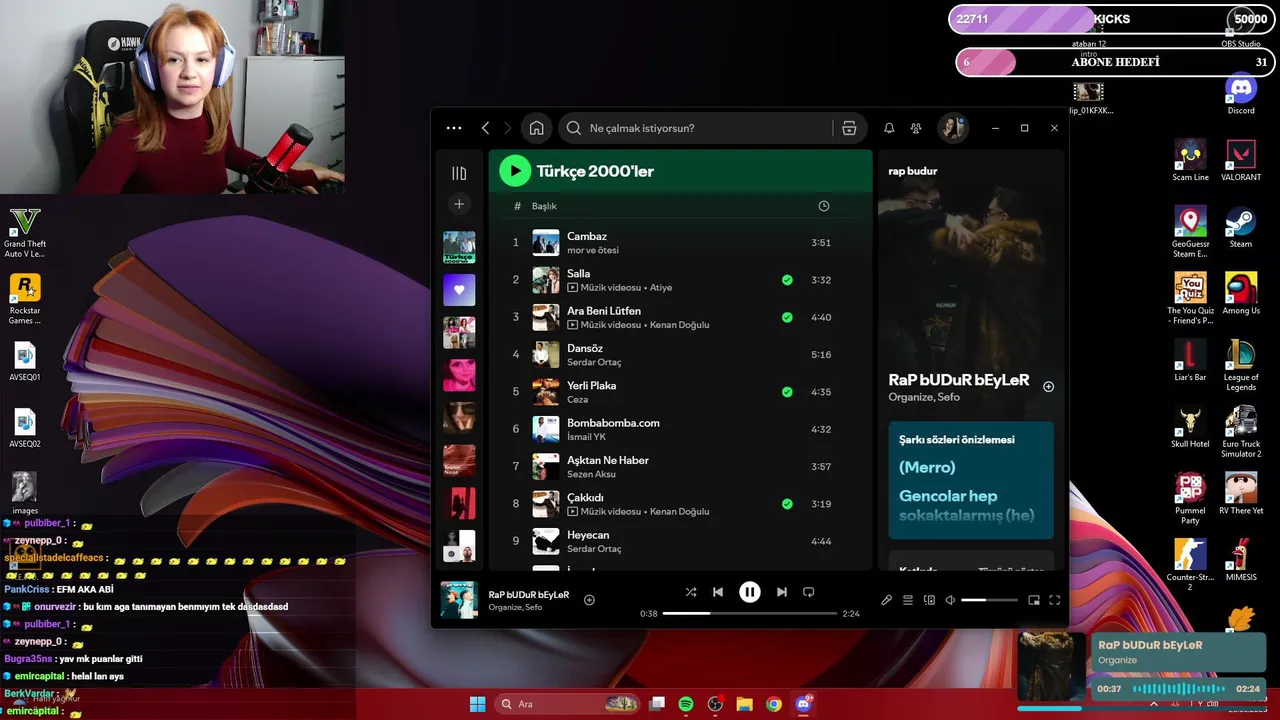Viewport: 1280px width, 720px height.
Task: Toggle saved checkmark for 'Yerli Plaka'
Action: click(x=787, y=392)
